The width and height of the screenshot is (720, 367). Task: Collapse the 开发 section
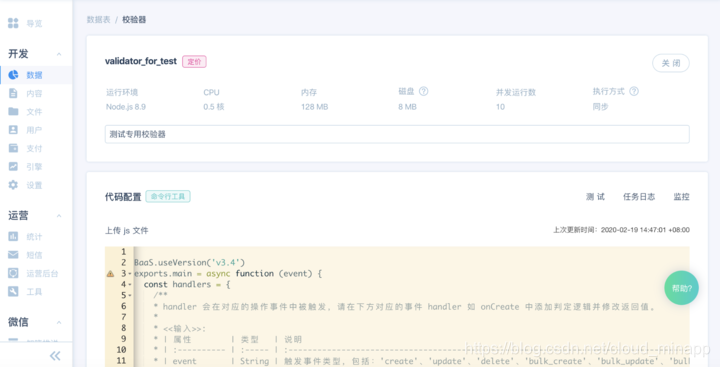[x=59, y=54]
